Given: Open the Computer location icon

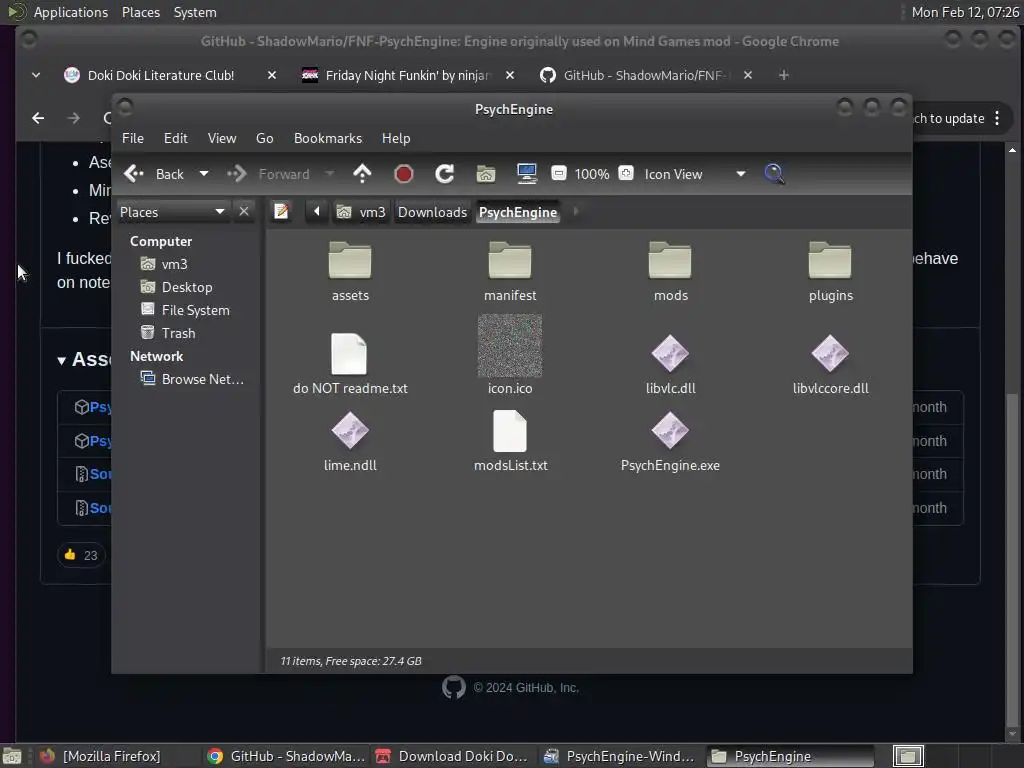Looking at the screenshot, I should (526, 174).
